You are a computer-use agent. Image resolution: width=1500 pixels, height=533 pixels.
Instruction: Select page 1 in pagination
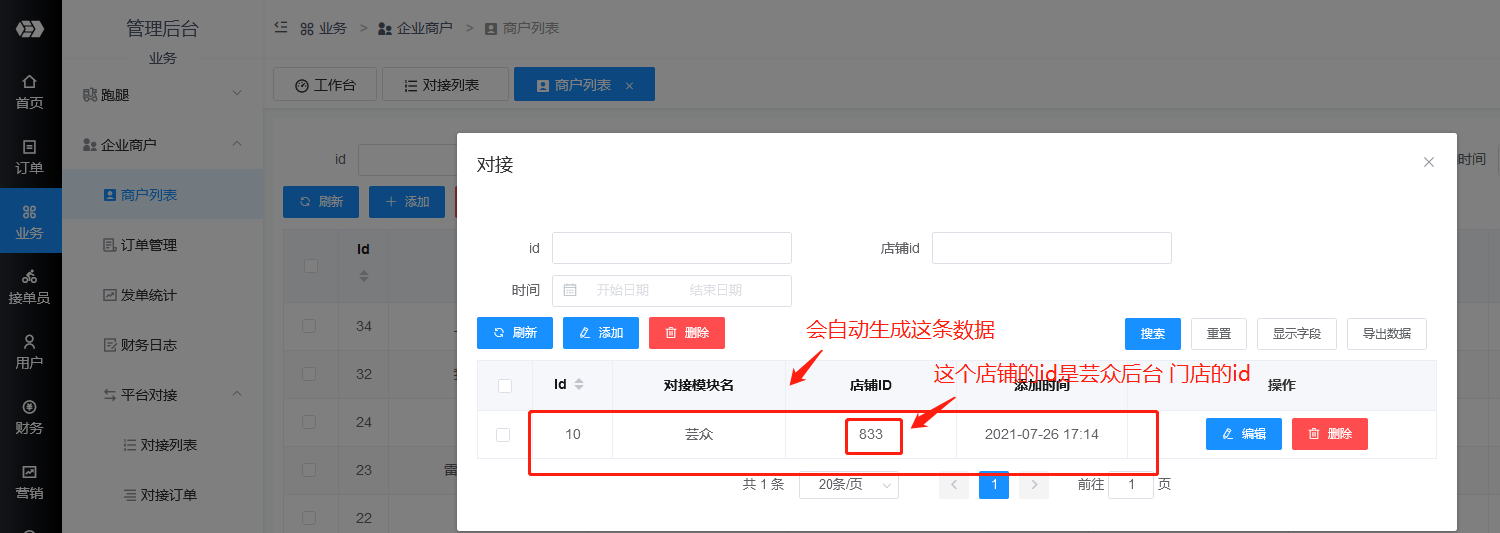pos(994,485)
